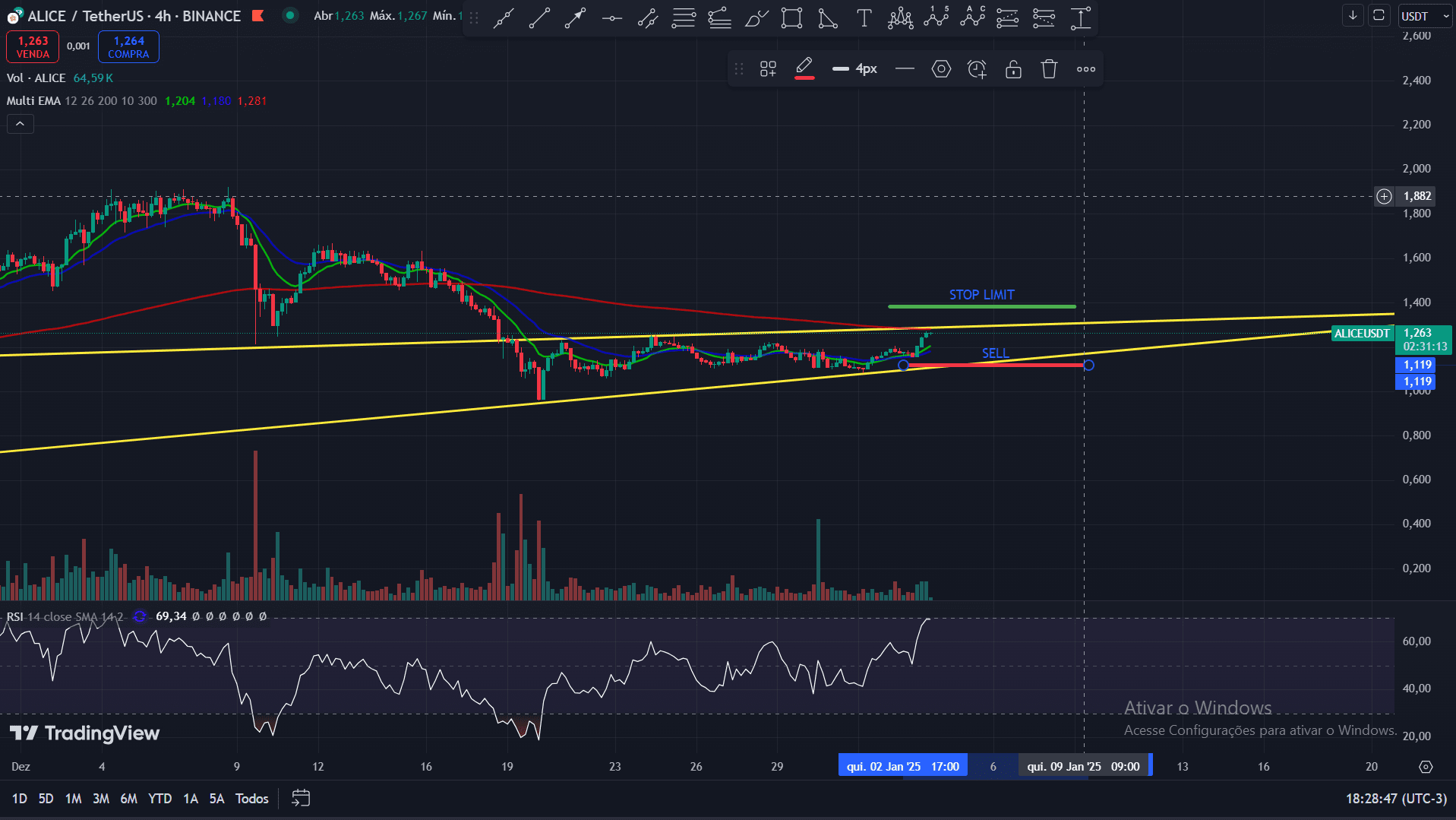Pick the Arrow line tool
The height and width of the screenshot is (820, 1456).
click(x=576, y=18)
